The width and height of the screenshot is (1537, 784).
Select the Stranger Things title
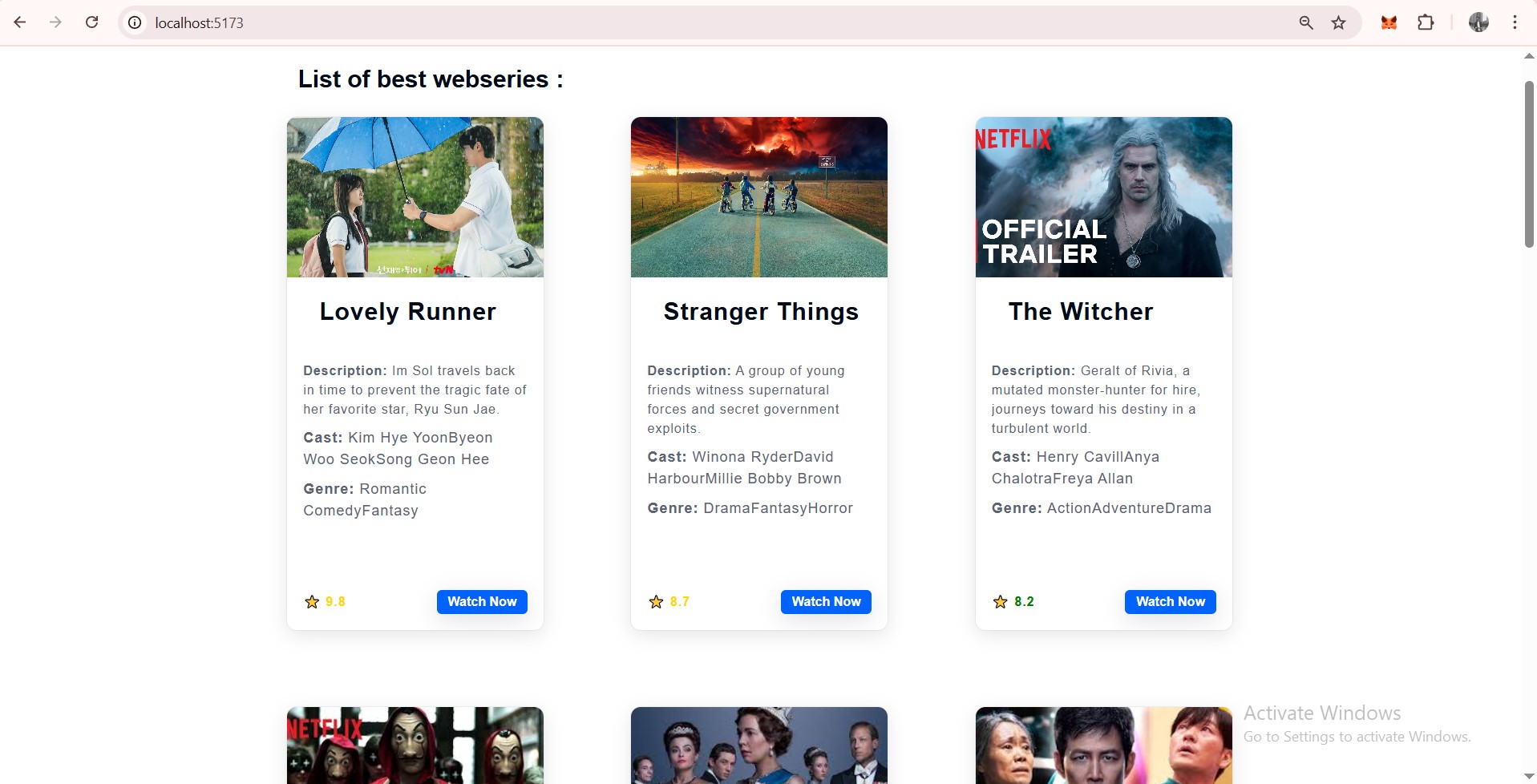click(761, 312)
